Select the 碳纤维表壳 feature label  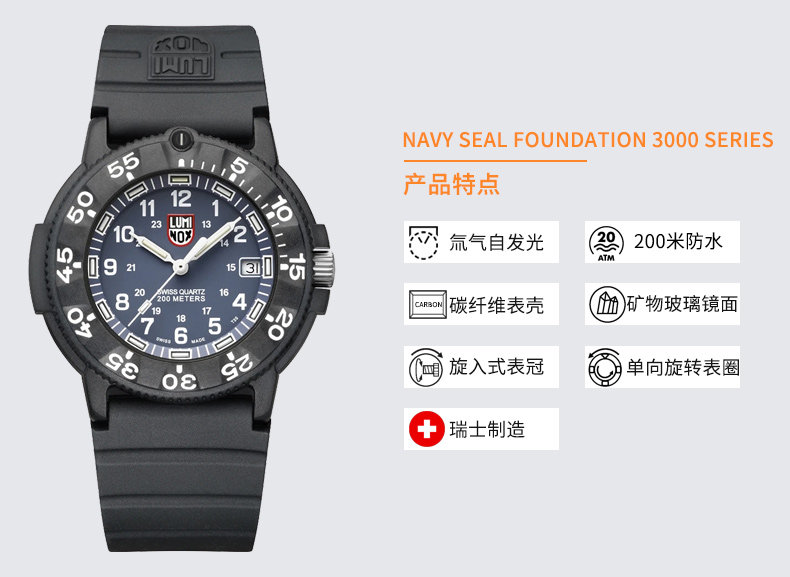tap(496, 305)
